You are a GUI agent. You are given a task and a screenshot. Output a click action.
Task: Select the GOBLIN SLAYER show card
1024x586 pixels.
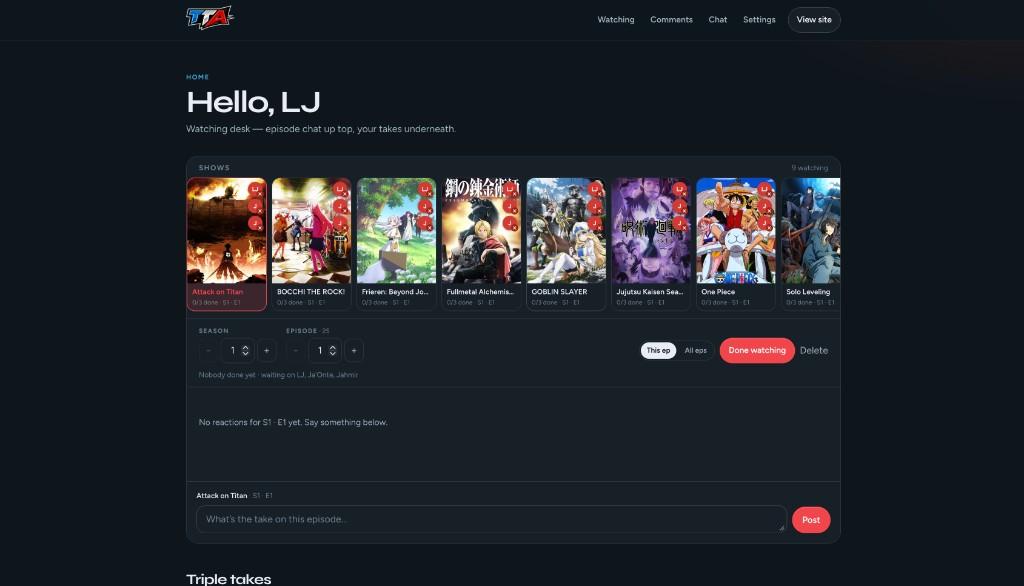(566, 244)
